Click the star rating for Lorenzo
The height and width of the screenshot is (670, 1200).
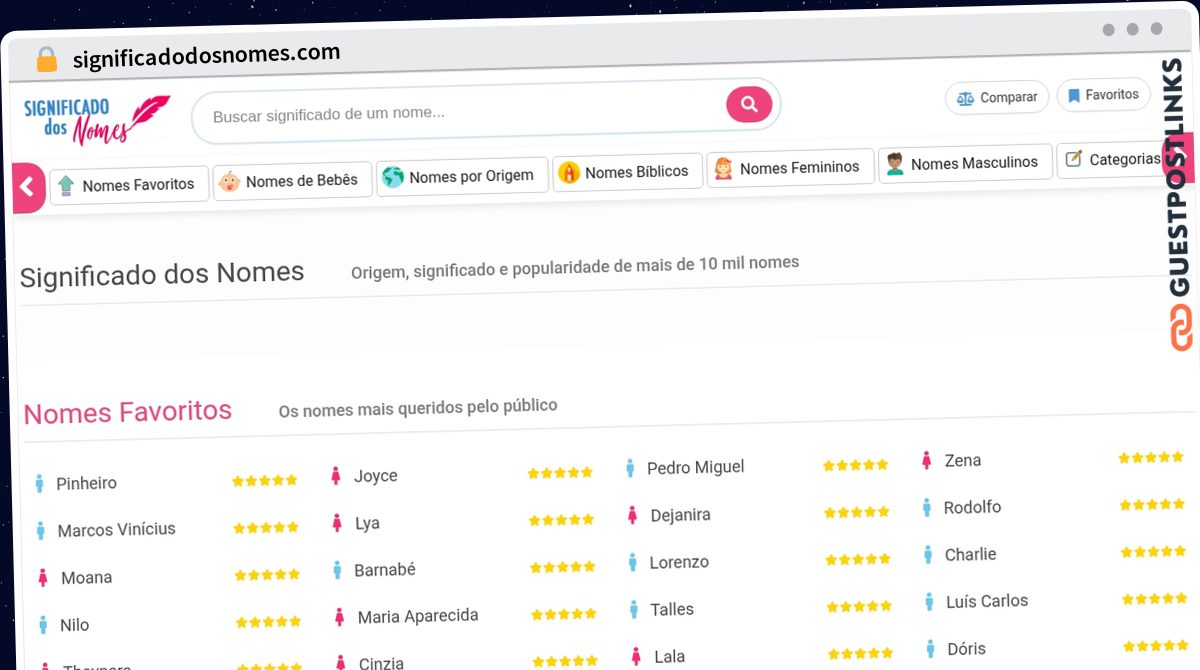click(x=857, y=559)
